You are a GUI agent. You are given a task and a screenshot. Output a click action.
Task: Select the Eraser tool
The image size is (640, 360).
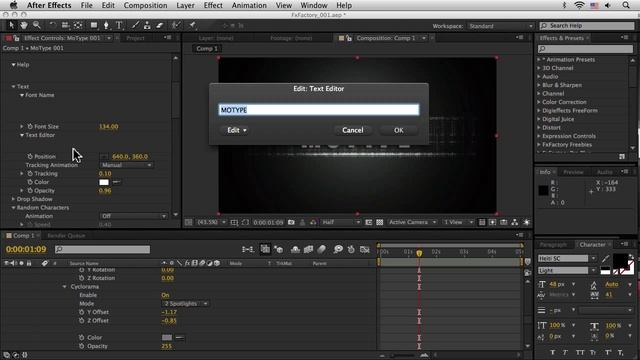click(160, 25)
